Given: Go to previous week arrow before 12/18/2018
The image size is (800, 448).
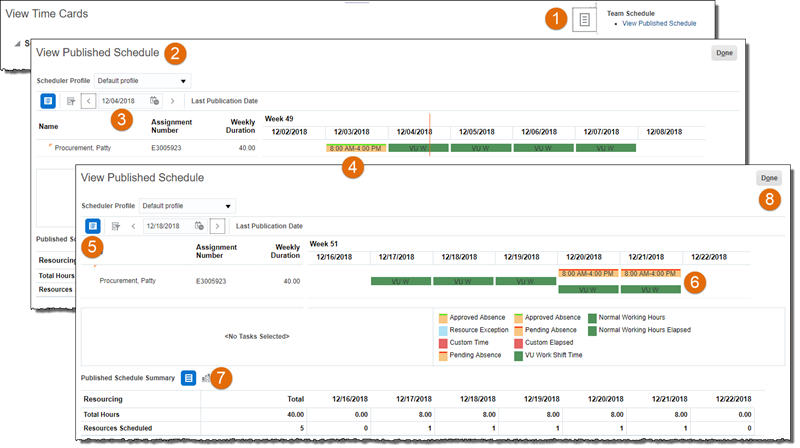Looking at the screenshot, I should 134,226.
